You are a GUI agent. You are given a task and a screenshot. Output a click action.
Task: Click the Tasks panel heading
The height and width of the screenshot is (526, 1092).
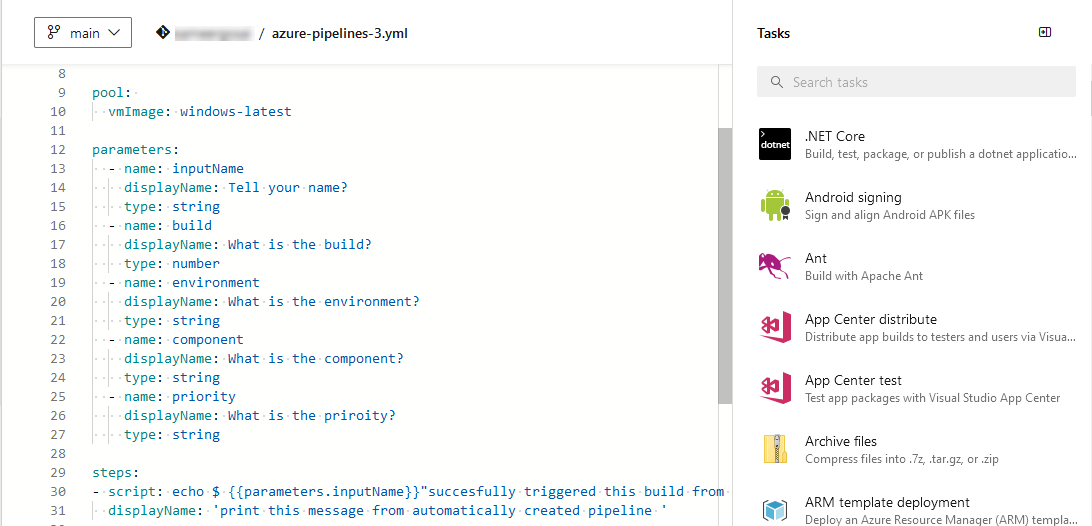773,33
